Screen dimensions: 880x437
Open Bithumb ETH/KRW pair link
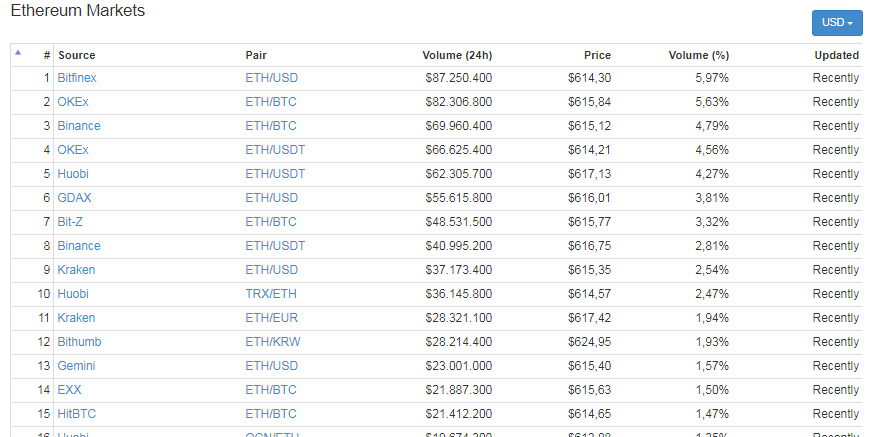pyautogui.click(x=273, y=342)
